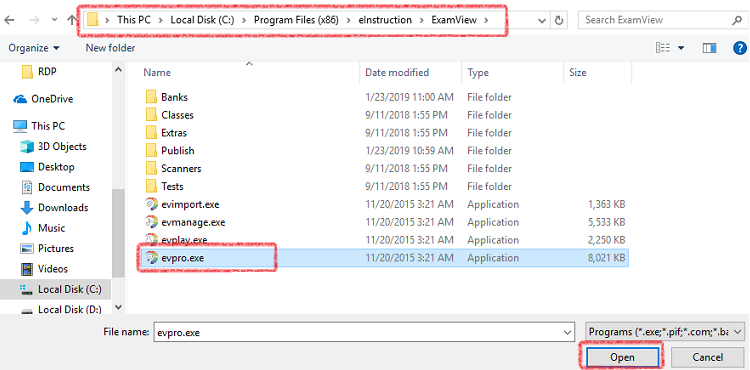Click '1/23/2019 10:59 AM' date cell

click(409, 151)
